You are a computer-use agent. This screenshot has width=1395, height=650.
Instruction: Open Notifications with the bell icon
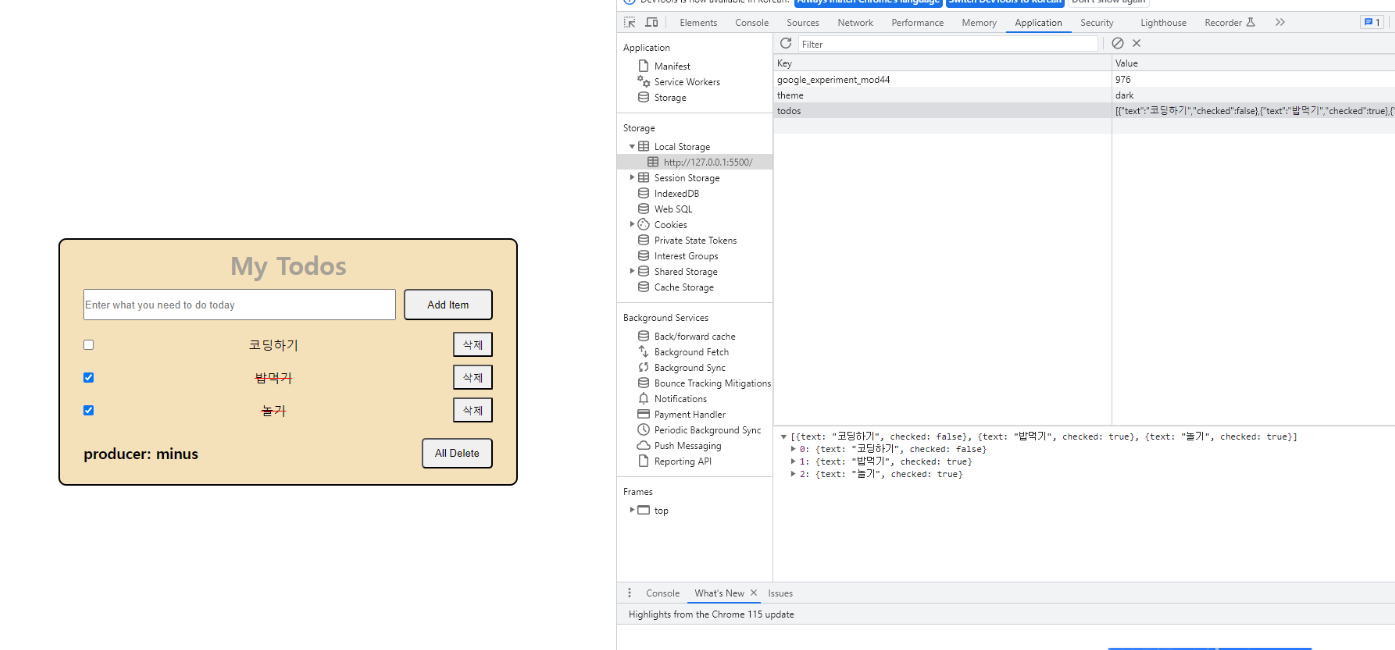tap(680, 399)
